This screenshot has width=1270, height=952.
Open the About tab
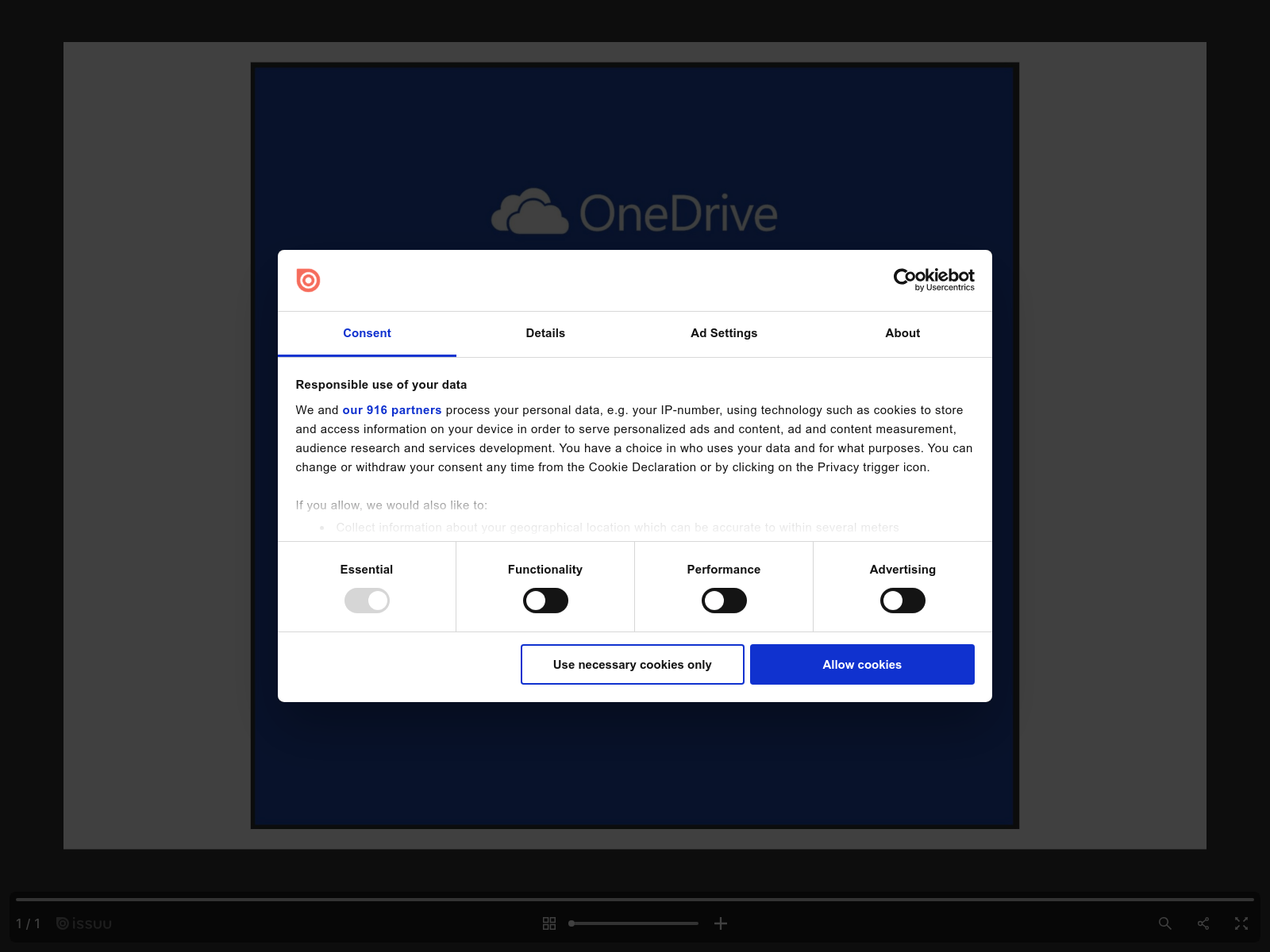pyautogui.click(x=902, y=333)
